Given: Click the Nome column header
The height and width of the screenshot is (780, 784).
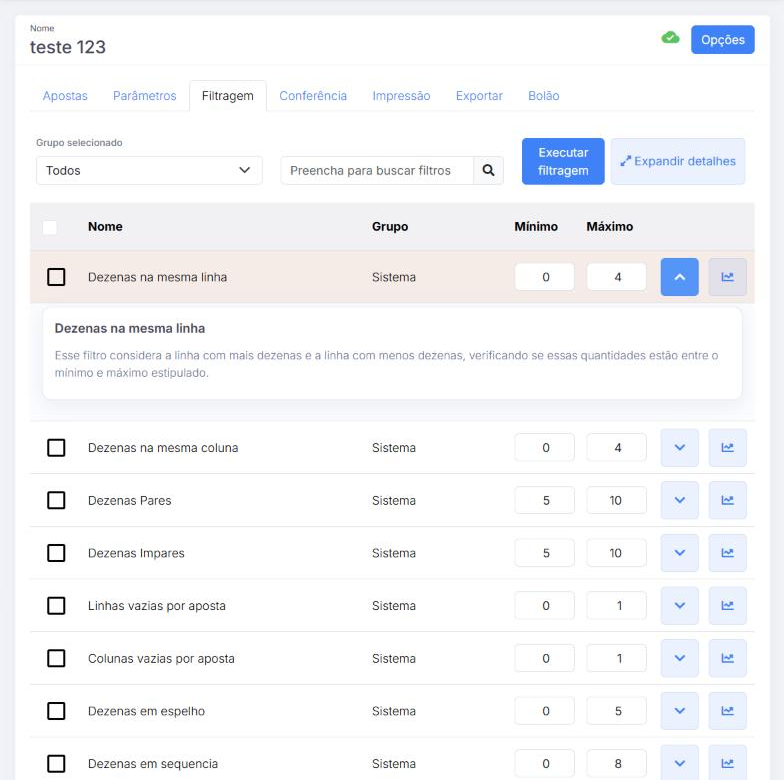Looking at the screenshot, I should 105,226.
